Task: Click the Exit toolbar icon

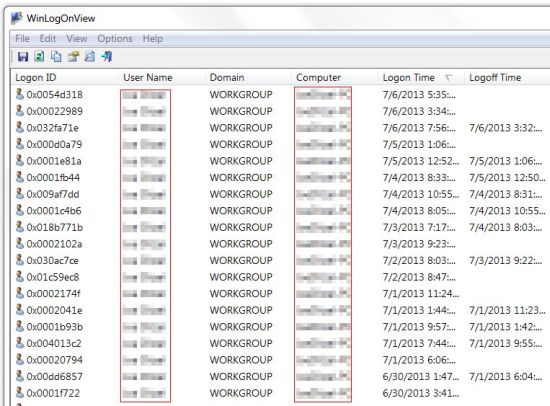Action: (107, 56)
